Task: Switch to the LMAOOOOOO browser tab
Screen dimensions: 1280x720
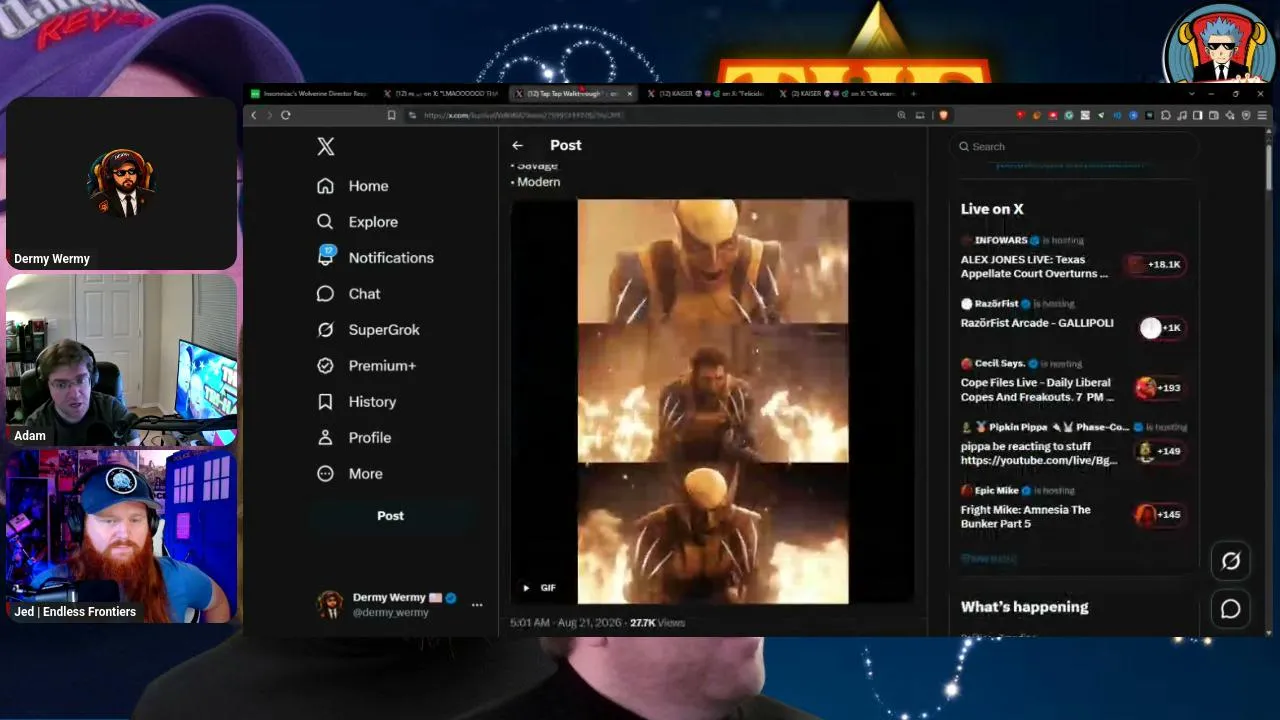Action: pyautogui.click(x=440, y=94)
